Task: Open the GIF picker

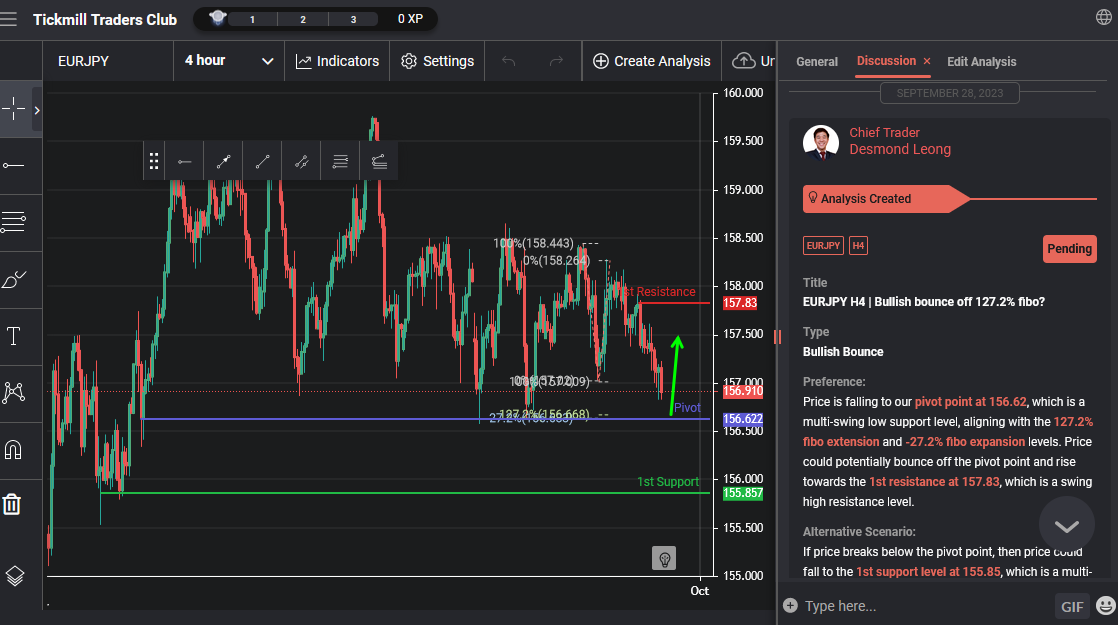Action: (x=1072, y=606)
